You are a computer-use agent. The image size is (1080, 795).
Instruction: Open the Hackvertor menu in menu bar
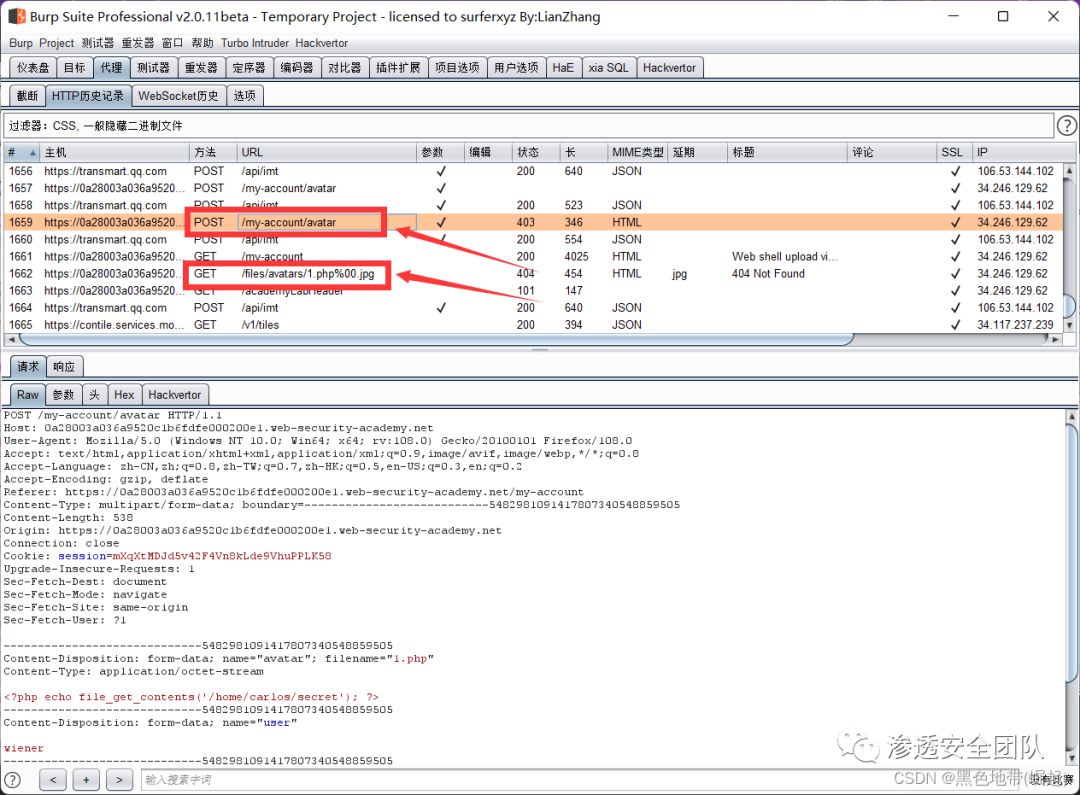322,43
